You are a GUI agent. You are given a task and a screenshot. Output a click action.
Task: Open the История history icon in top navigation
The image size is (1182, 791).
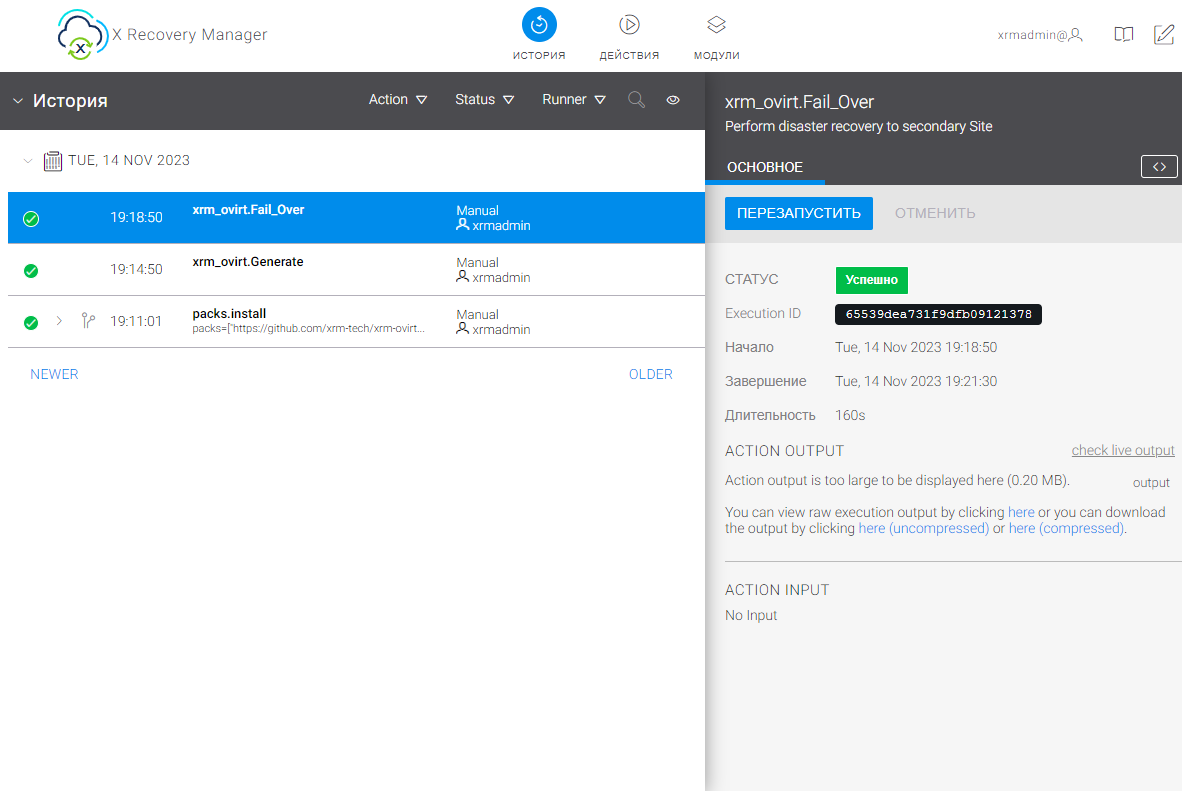pyautogui.click(x=539, y=25)
